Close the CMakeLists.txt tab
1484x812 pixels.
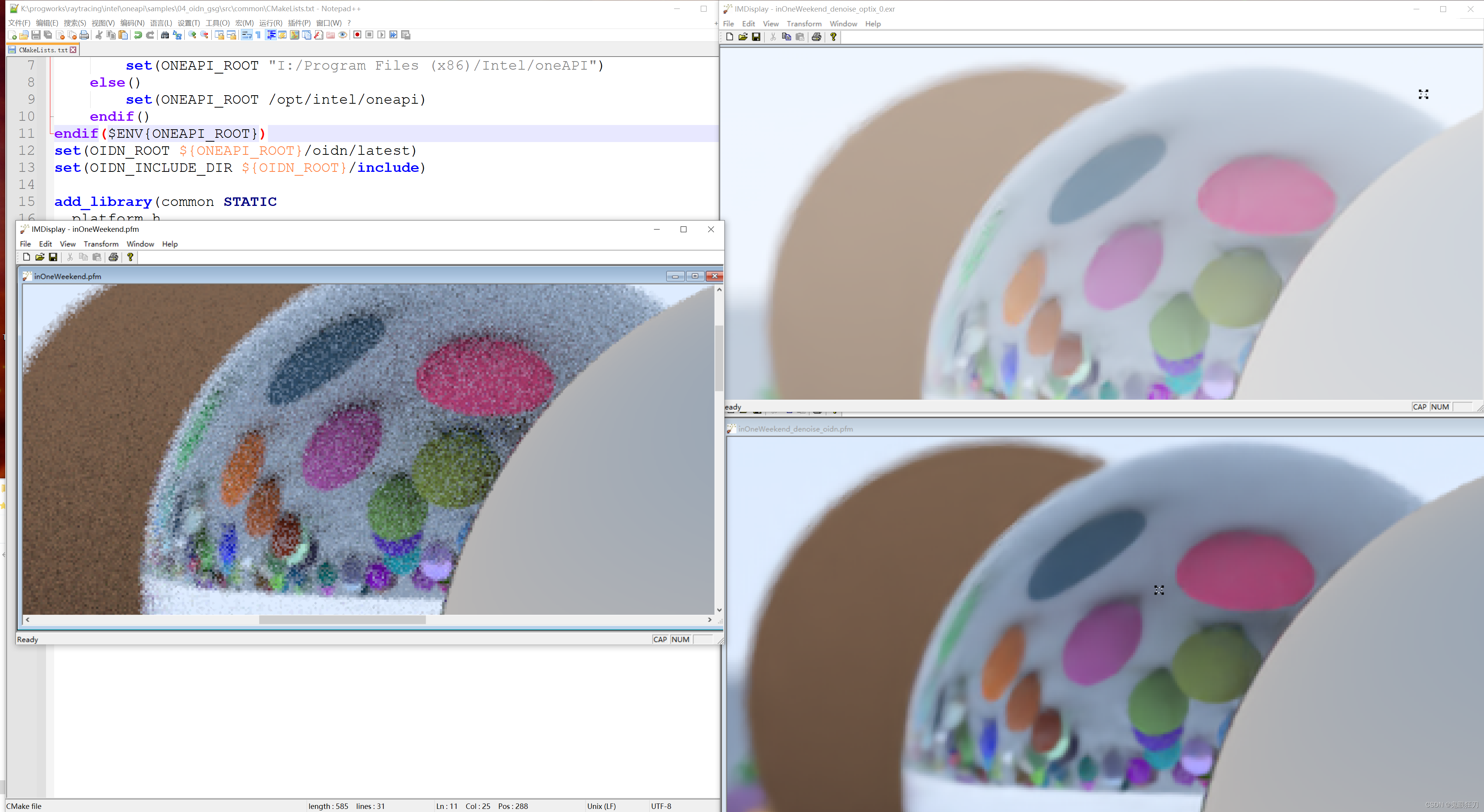click(73, 50)
